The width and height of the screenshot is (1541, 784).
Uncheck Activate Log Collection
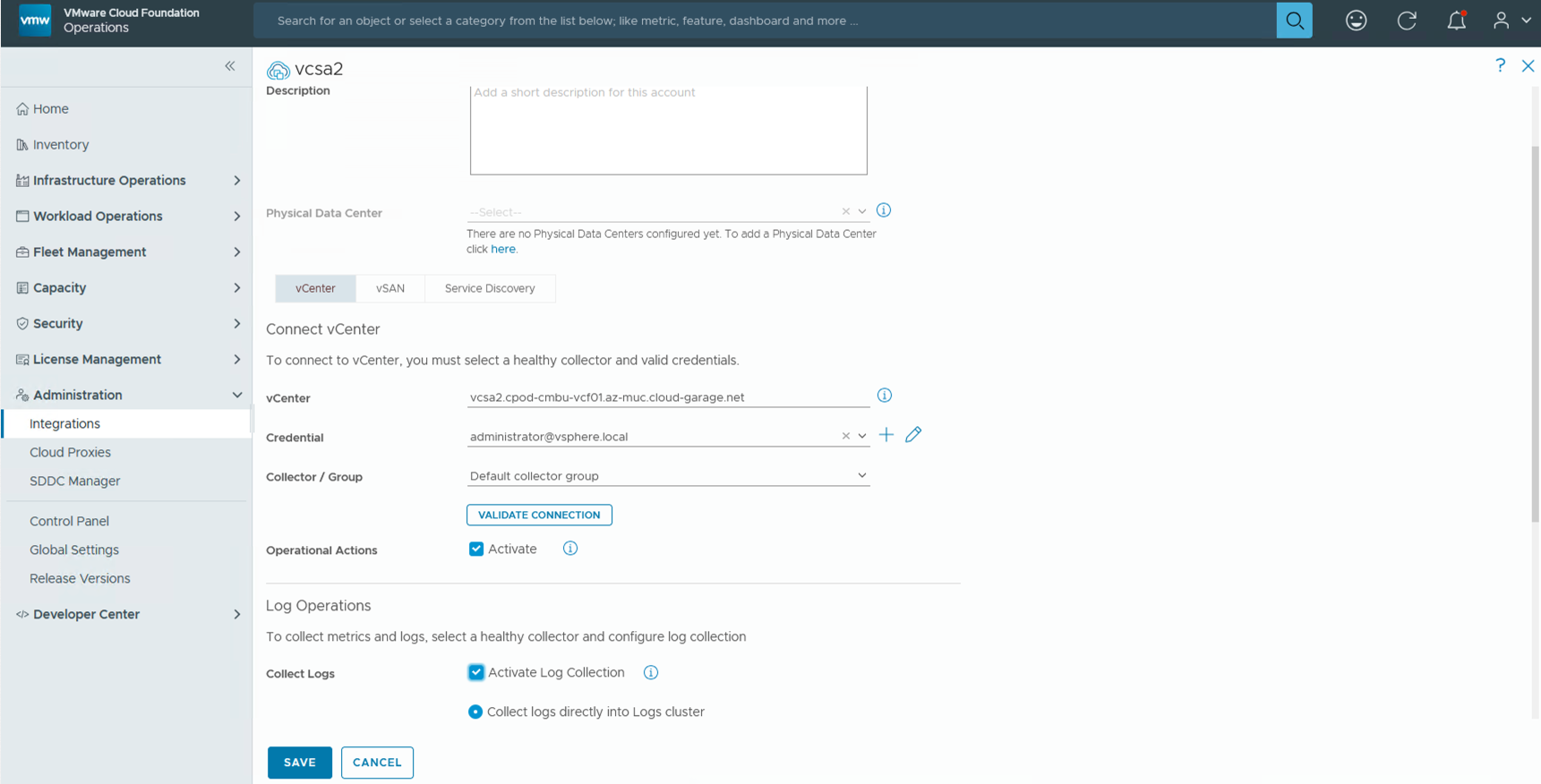[x=476, y=672]
